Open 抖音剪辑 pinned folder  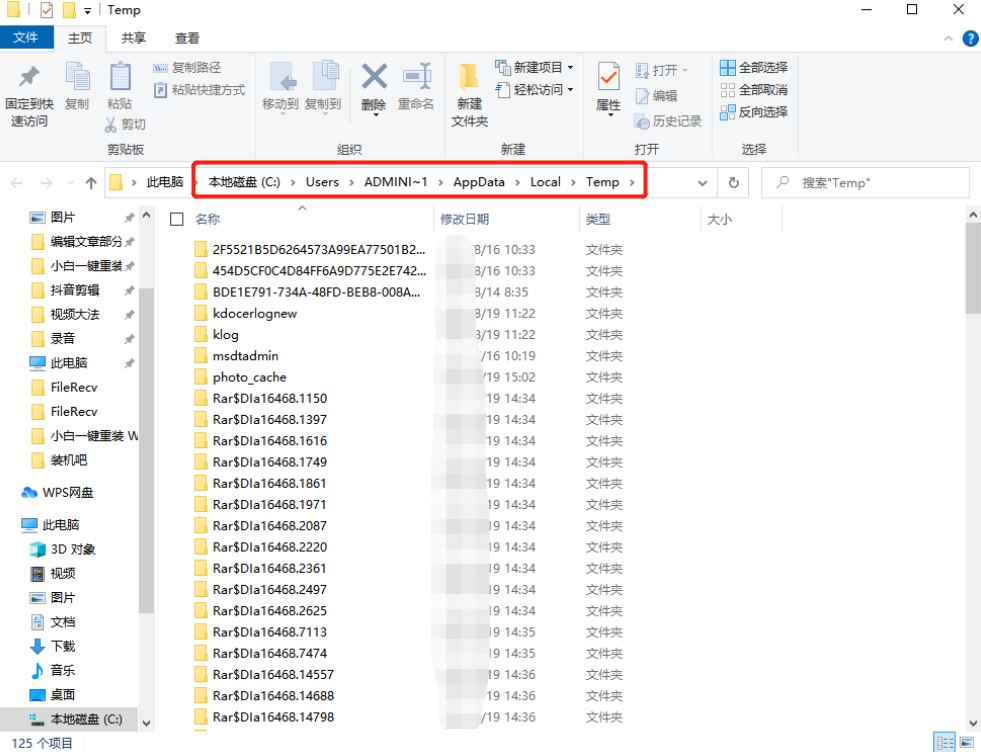click(x=66, y=290)
